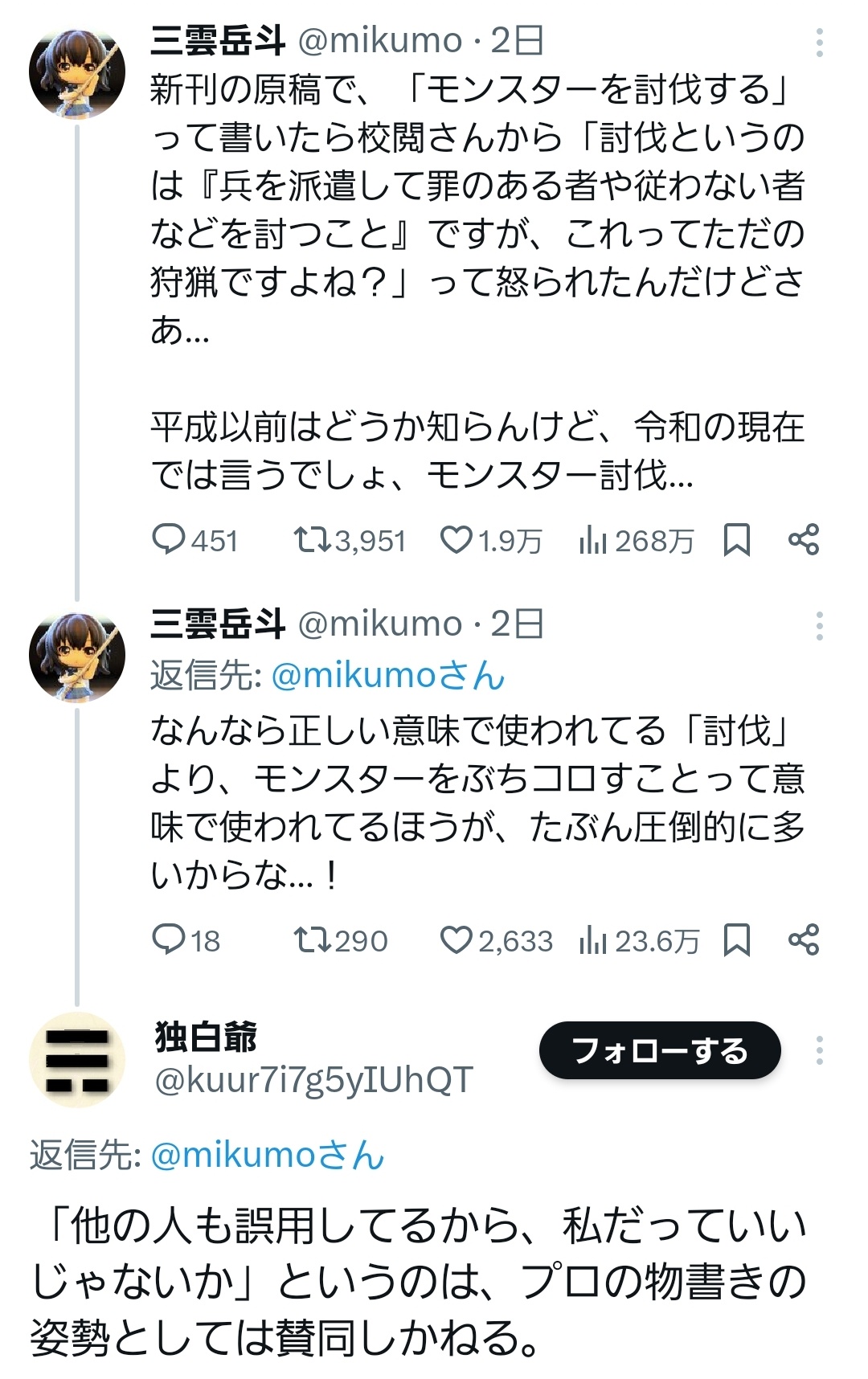
Task: Open more options for the first tweet
Action: [x=819, y=43]
